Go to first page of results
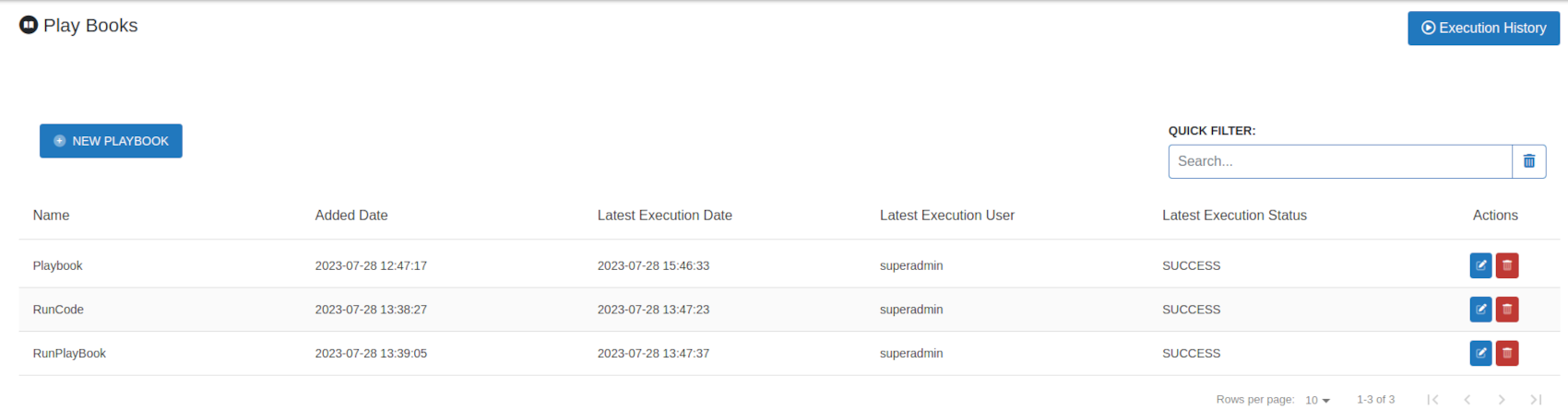 (1432, 399)
